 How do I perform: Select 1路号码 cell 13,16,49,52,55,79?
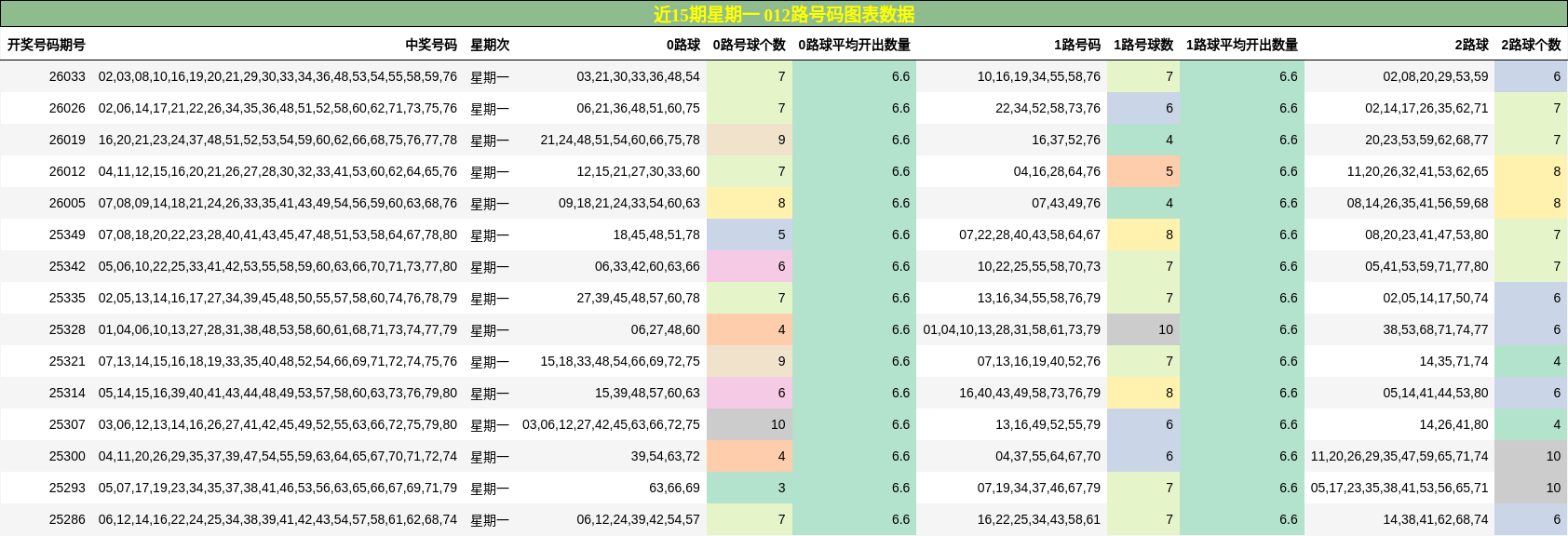pyautogui.click(x=1048, y=424)
